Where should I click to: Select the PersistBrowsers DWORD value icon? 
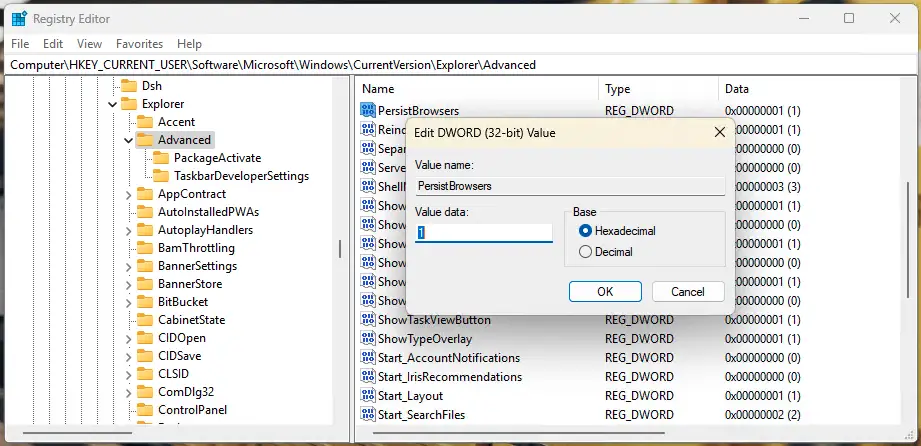click(x=368, y=110)
